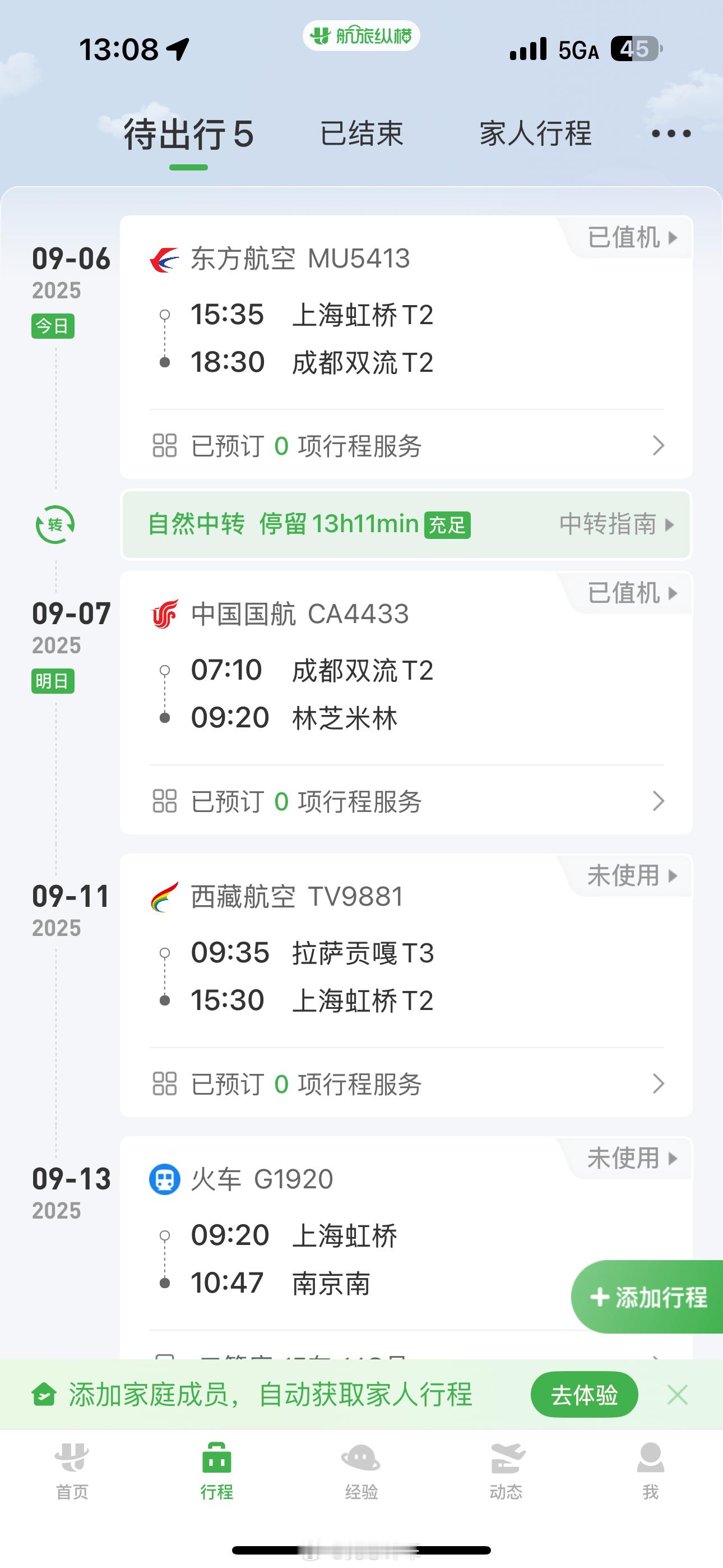Tap the Air China CA4433 logo
The width and height of the screenshot is (723, 1568).
pyautogui.click(x=164, y=614)
